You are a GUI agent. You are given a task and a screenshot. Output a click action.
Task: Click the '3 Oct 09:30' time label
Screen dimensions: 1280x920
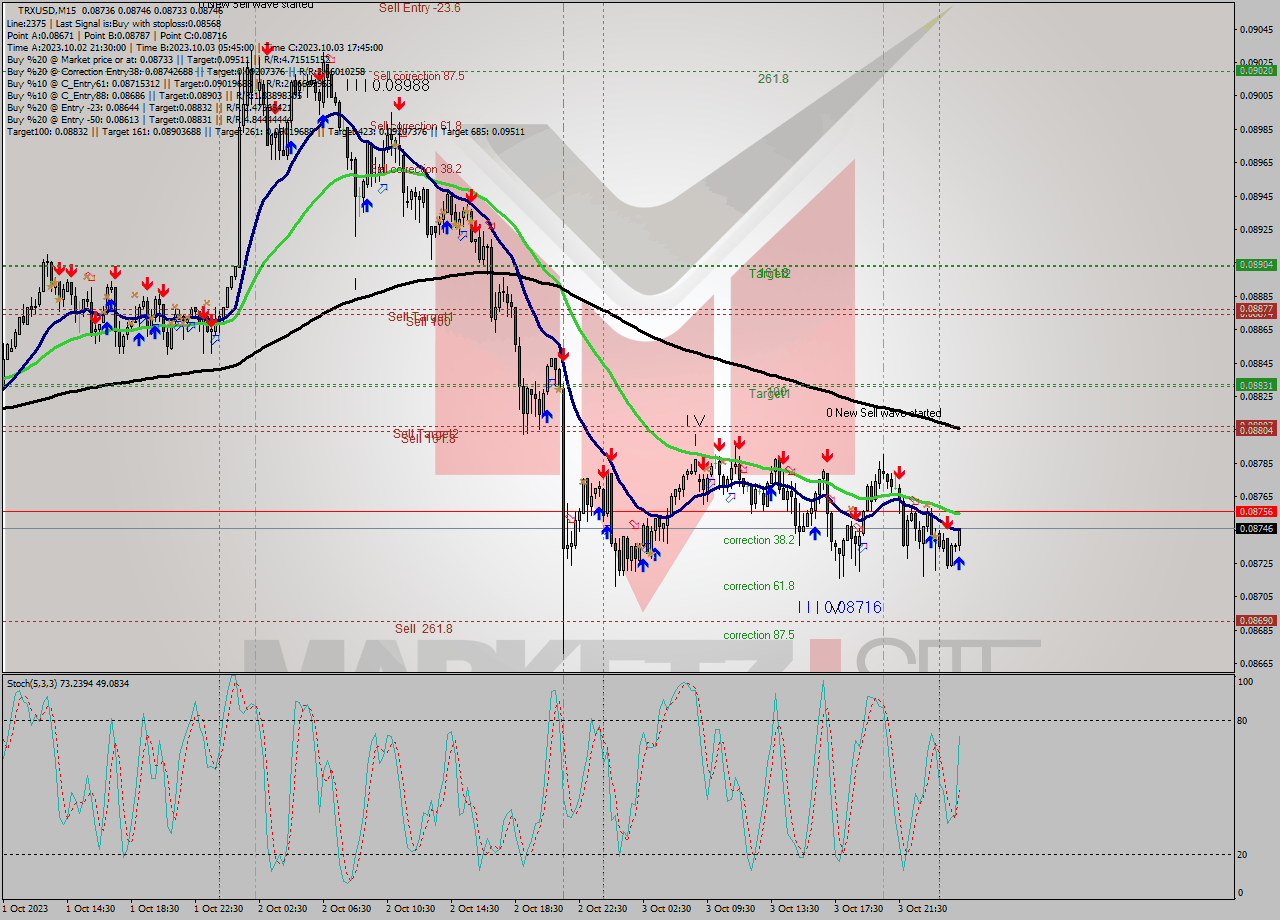[731, 908]
